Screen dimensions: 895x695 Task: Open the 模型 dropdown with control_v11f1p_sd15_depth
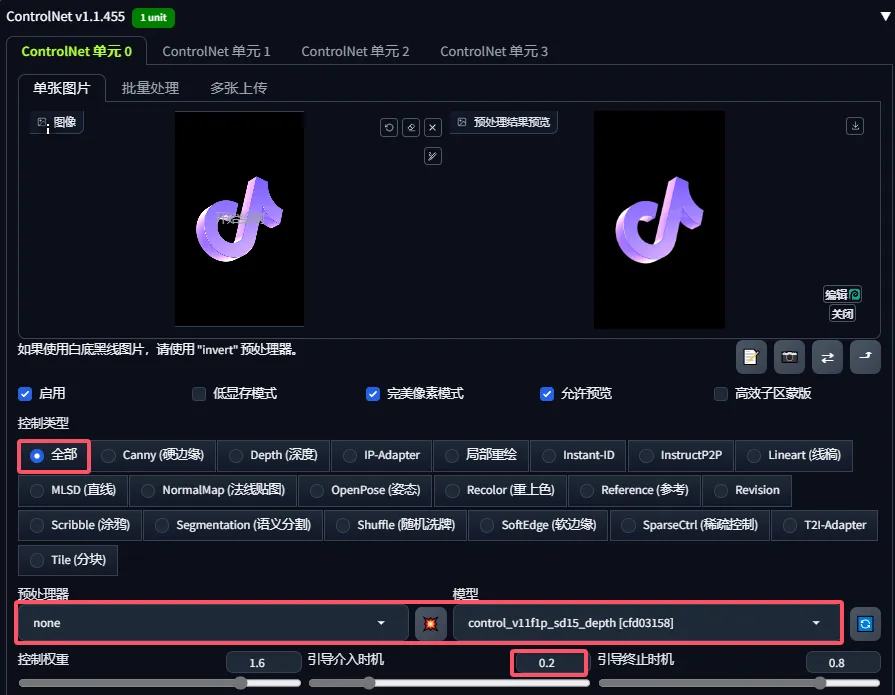click(x=646, y=623)
